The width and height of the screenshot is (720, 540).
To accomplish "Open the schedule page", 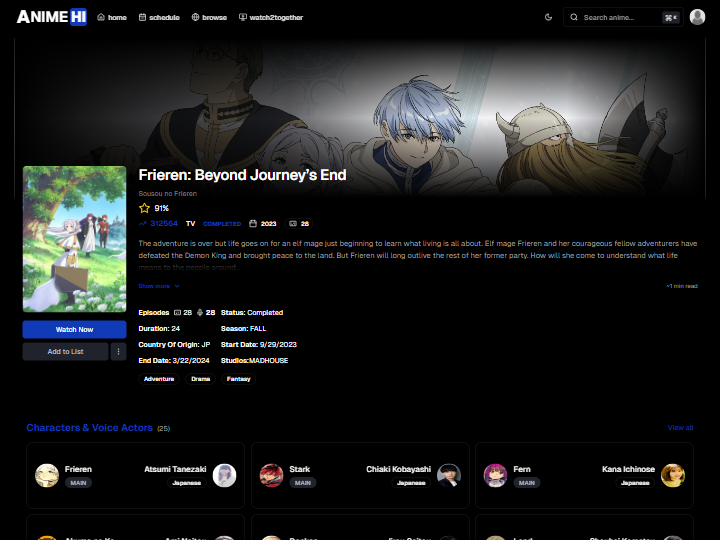I will point(159,17).
